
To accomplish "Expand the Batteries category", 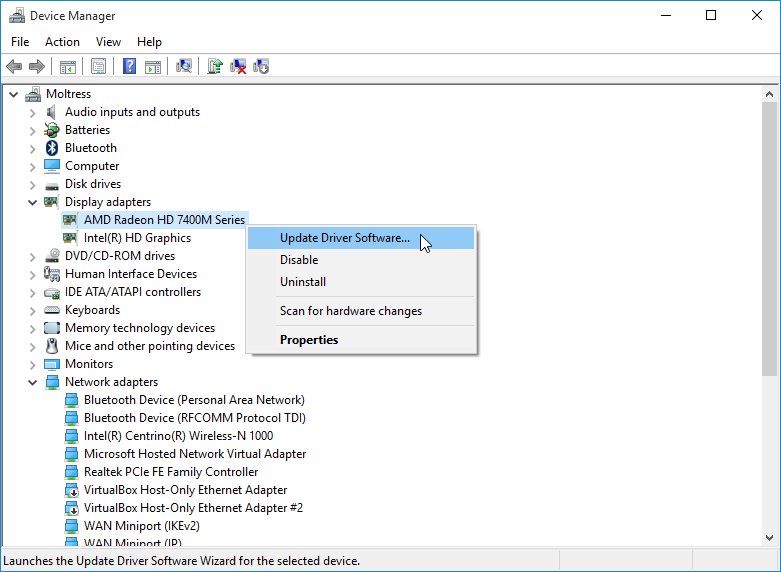I will [x=33, y=131].
